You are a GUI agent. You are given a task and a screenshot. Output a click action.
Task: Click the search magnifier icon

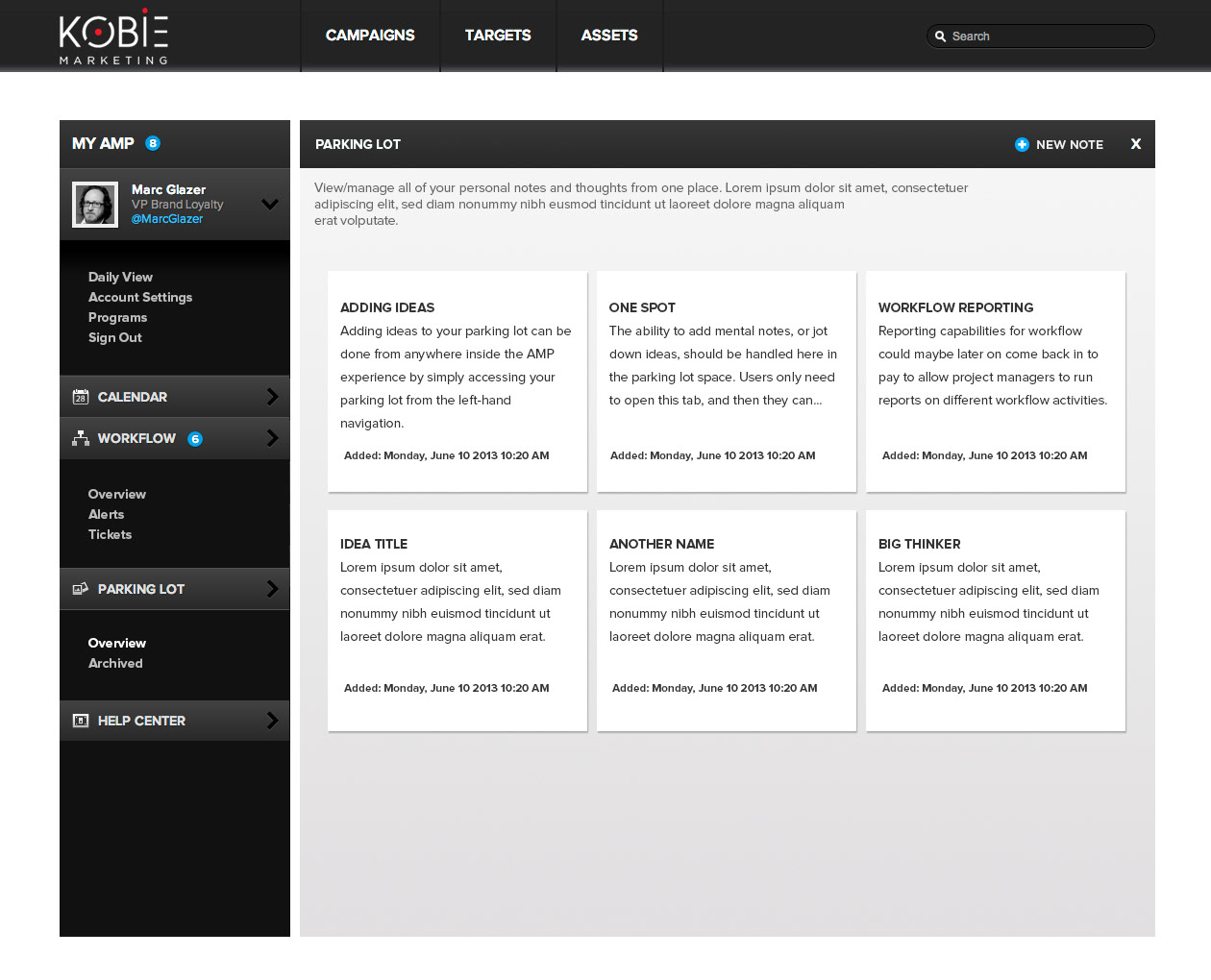point(941,37)
